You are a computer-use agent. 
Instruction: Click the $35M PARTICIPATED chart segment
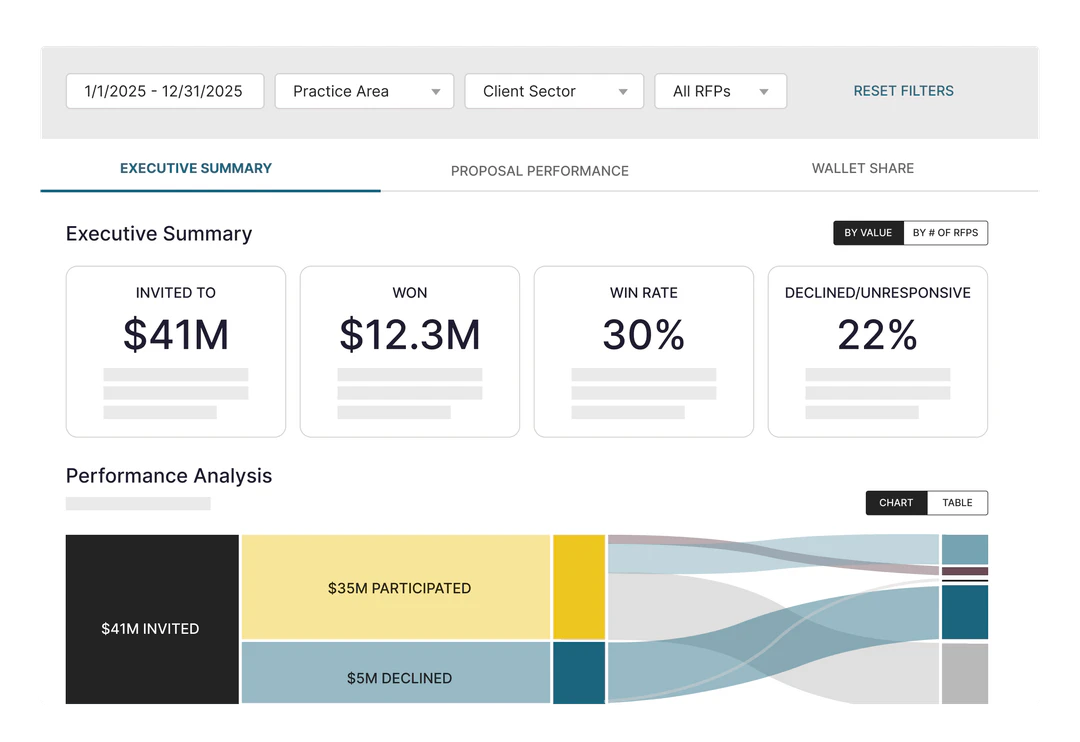pos(396,588)
